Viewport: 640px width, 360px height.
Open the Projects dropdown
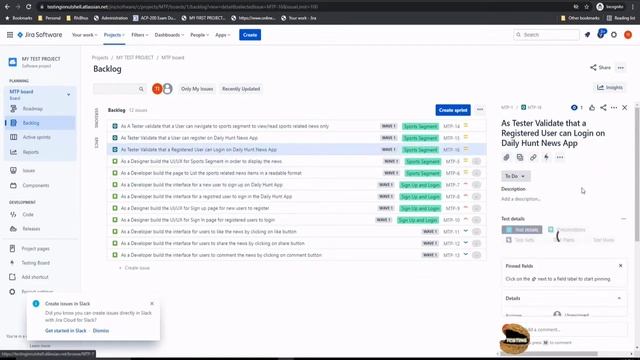tap(114, 35)
